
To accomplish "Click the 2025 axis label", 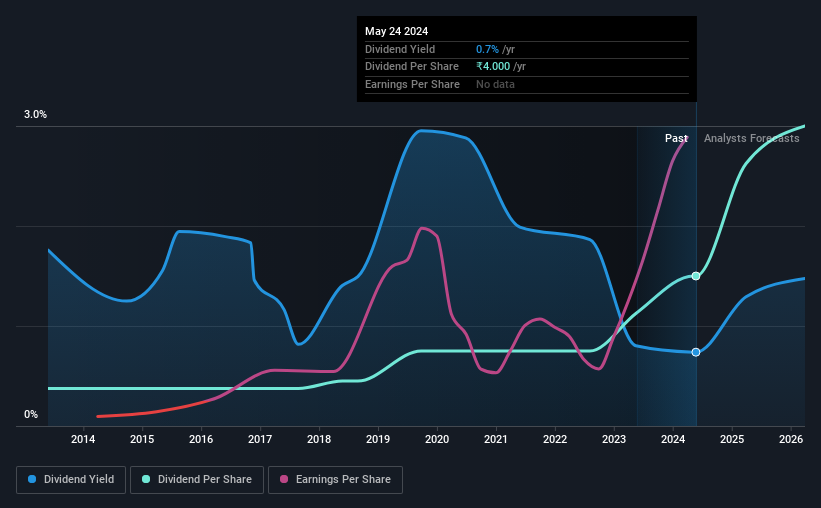I will point(732,439).
